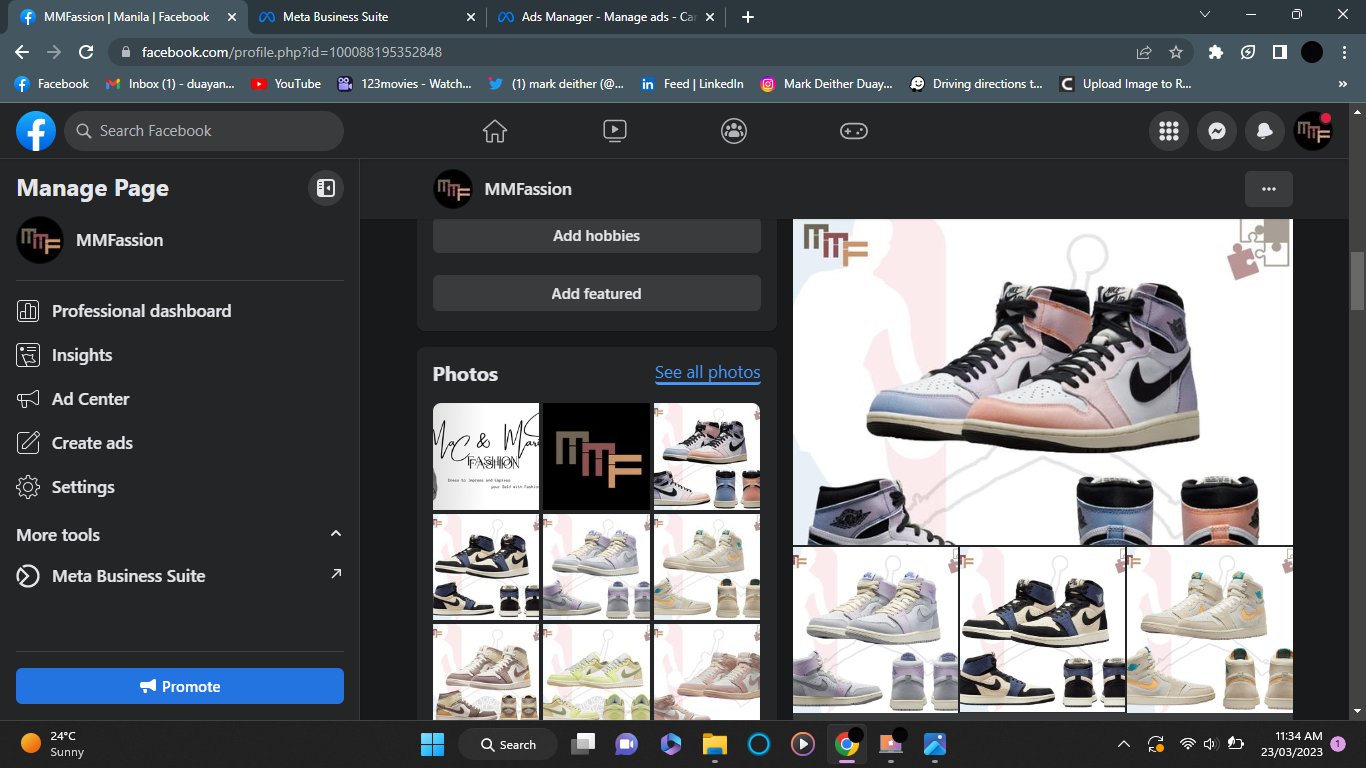Collapse the More tools section
Image resolution: width=1366 pixels, height=768 pixels.
tap(336, 534)
